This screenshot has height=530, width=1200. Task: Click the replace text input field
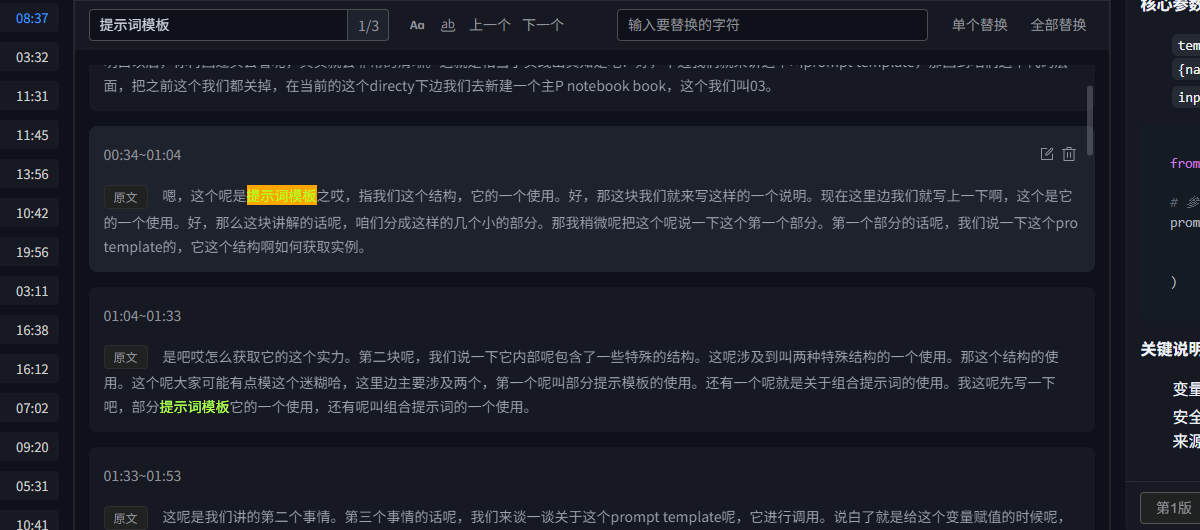click(x=772, y=25)
